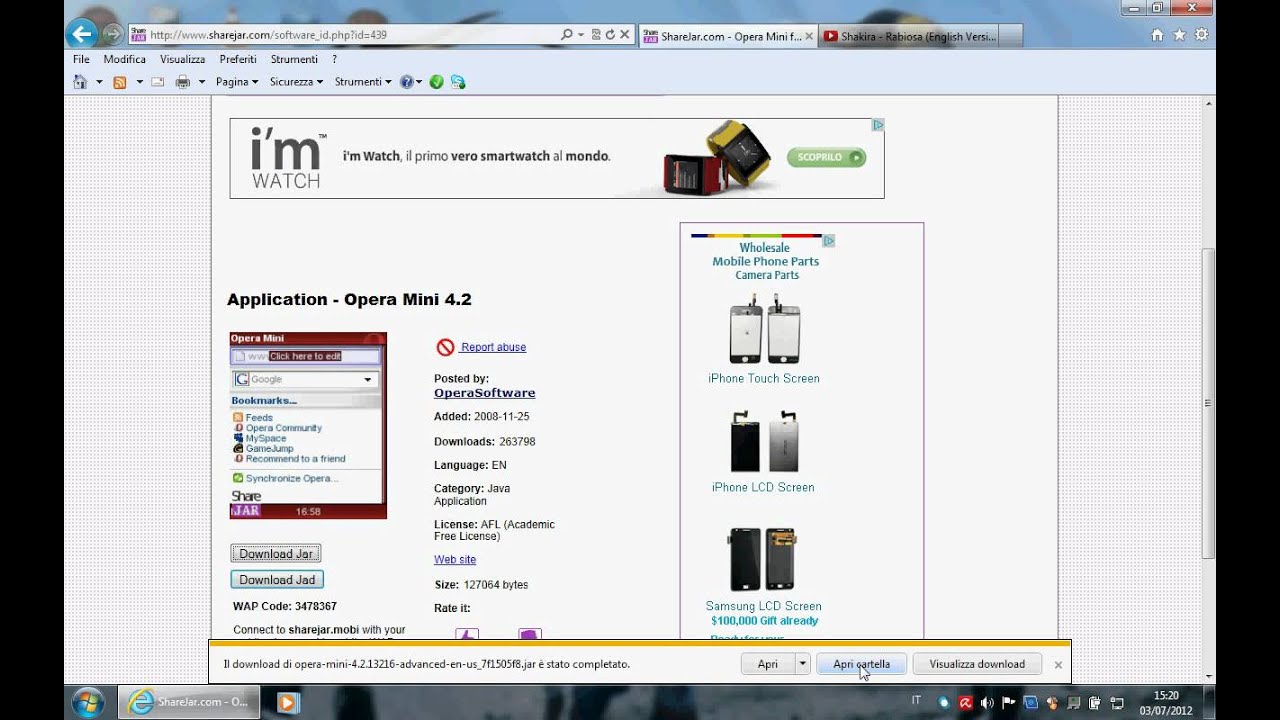Open the ? help menu
Viewport: 1280px width, 720px height.
[x=335, y=59]
